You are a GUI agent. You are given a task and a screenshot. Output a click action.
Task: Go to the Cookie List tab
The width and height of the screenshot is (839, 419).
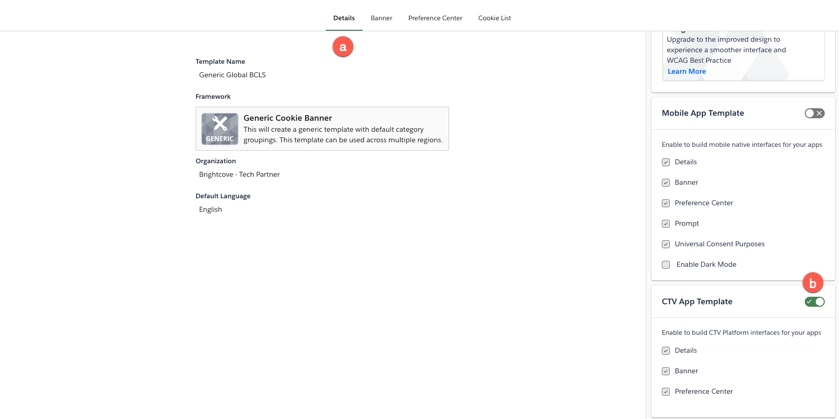(x=494, y=18)
